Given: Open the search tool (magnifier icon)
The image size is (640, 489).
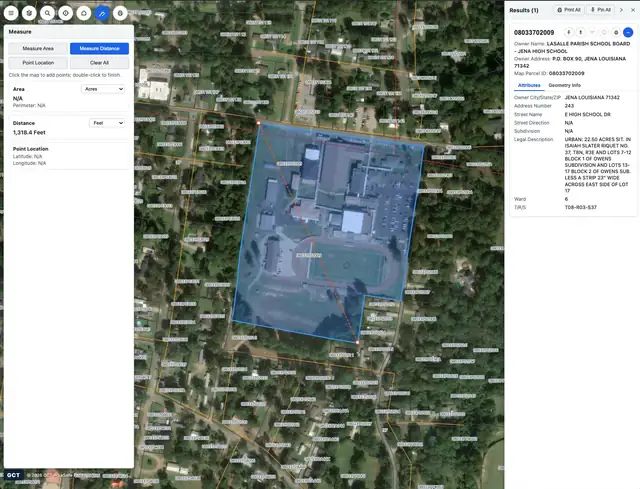Looking at the screenshot, I should coord(47,13).
